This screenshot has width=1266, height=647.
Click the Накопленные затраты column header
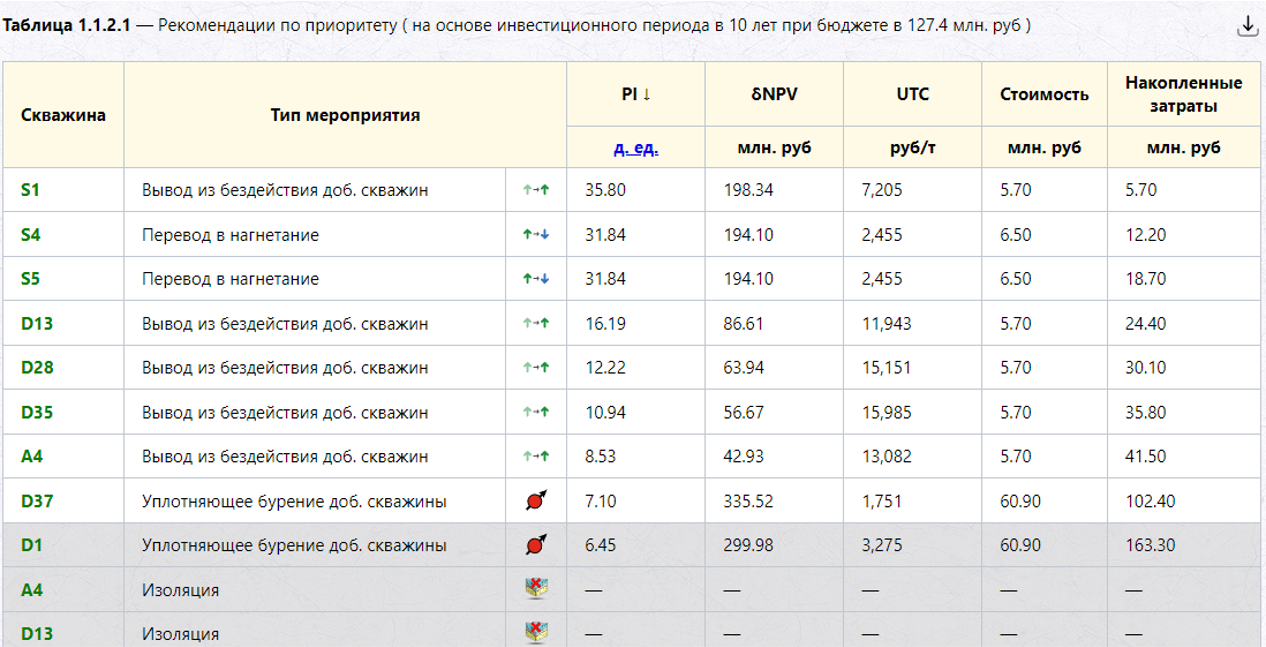click(1184, 93)
